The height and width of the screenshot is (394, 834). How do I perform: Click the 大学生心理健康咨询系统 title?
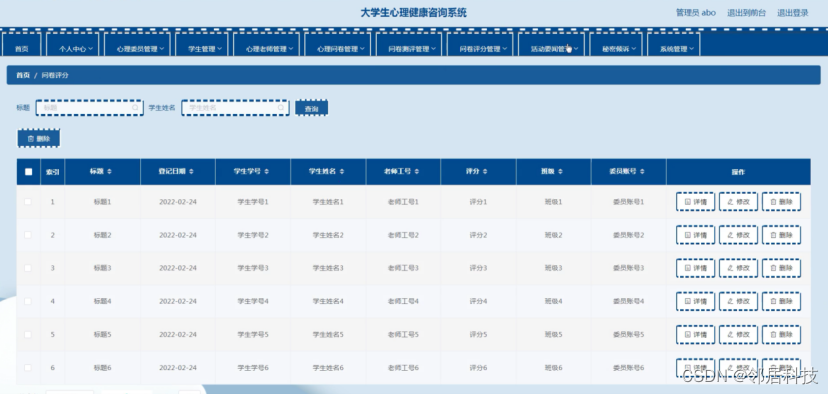pos(413,13)
